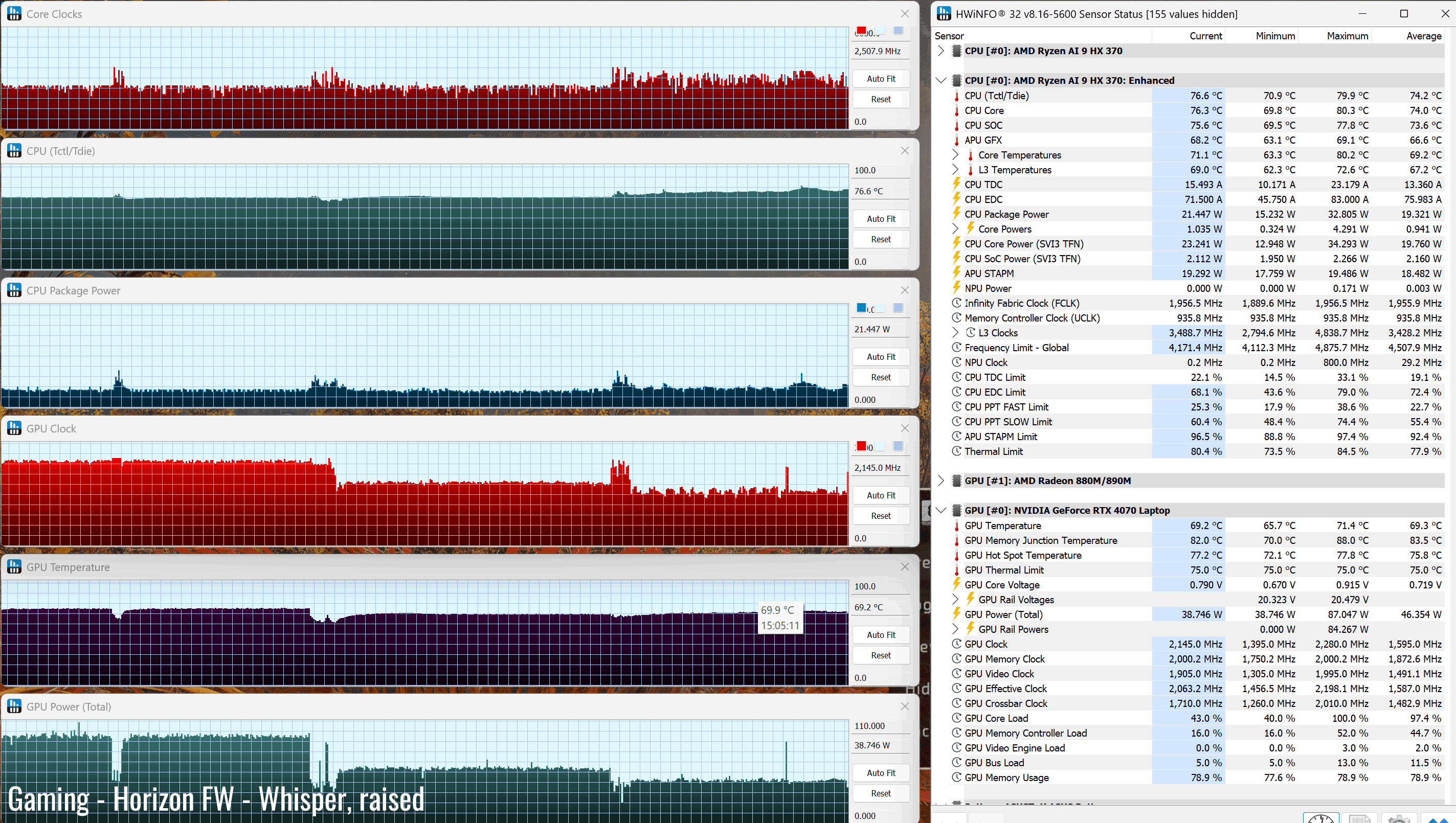Click the lightning icon next to GPU Core Voltage
Image resolution: width=1456 pixels, height=823 pixels.
(x=957, y=584)
